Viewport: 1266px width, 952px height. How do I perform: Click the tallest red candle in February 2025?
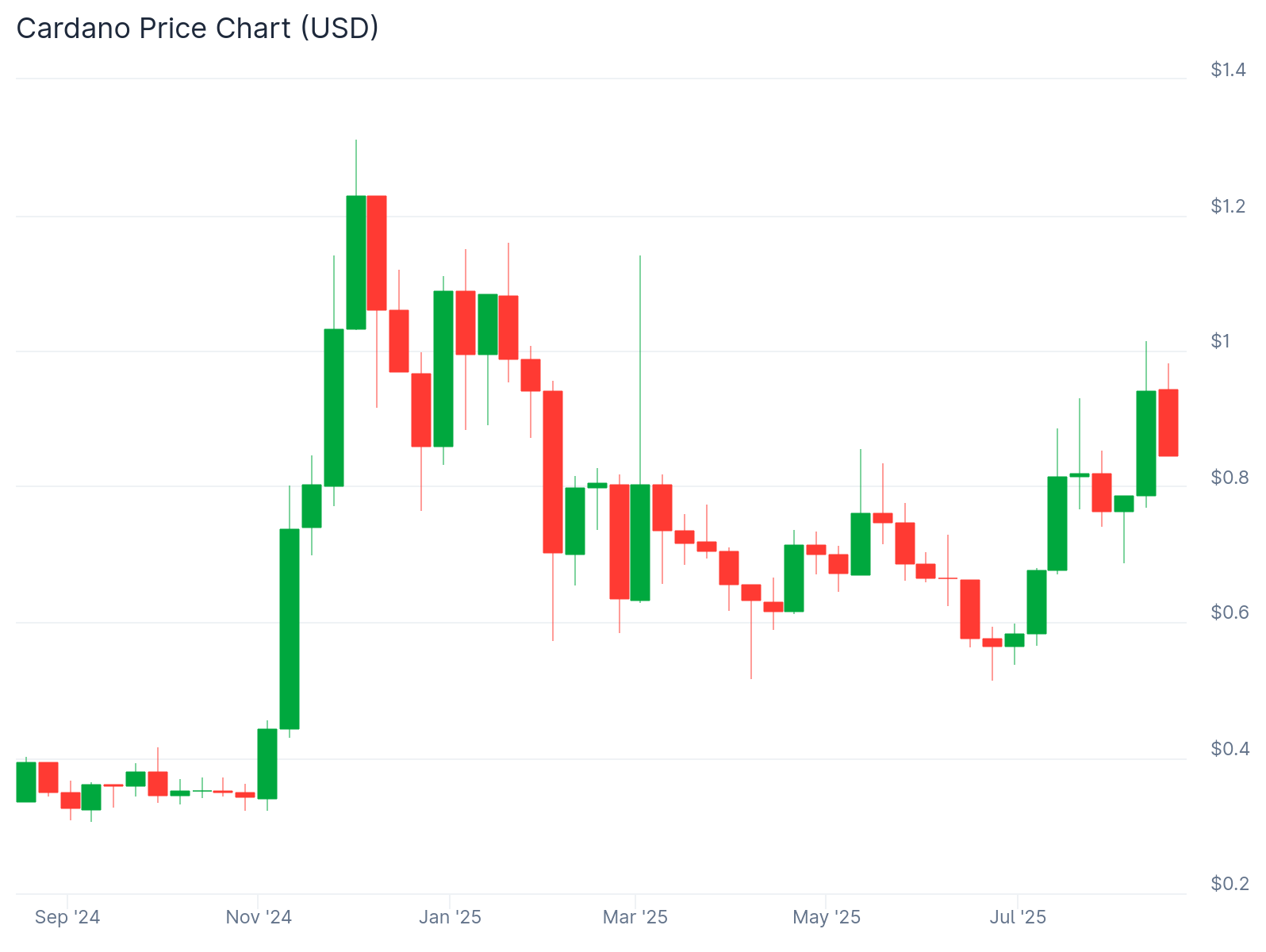(553, 472)
